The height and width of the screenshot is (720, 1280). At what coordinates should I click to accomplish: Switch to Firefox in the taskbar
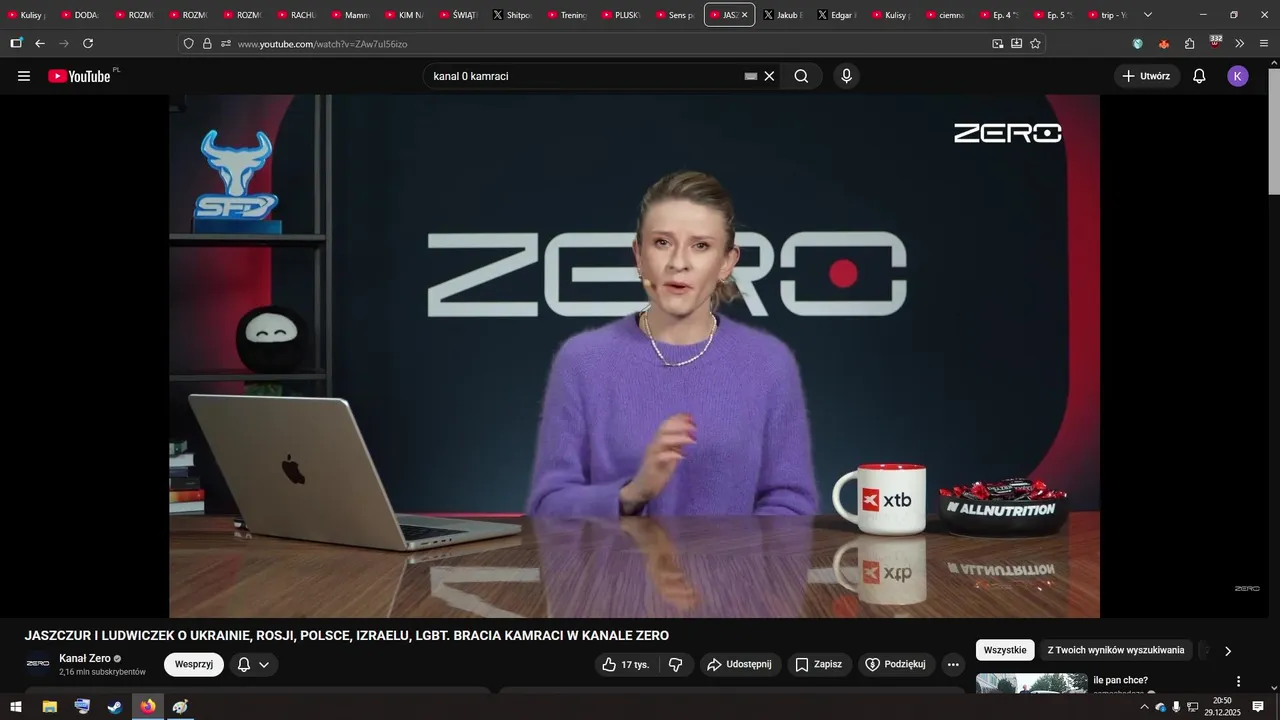pyautogui.click(x=148, y=706)
